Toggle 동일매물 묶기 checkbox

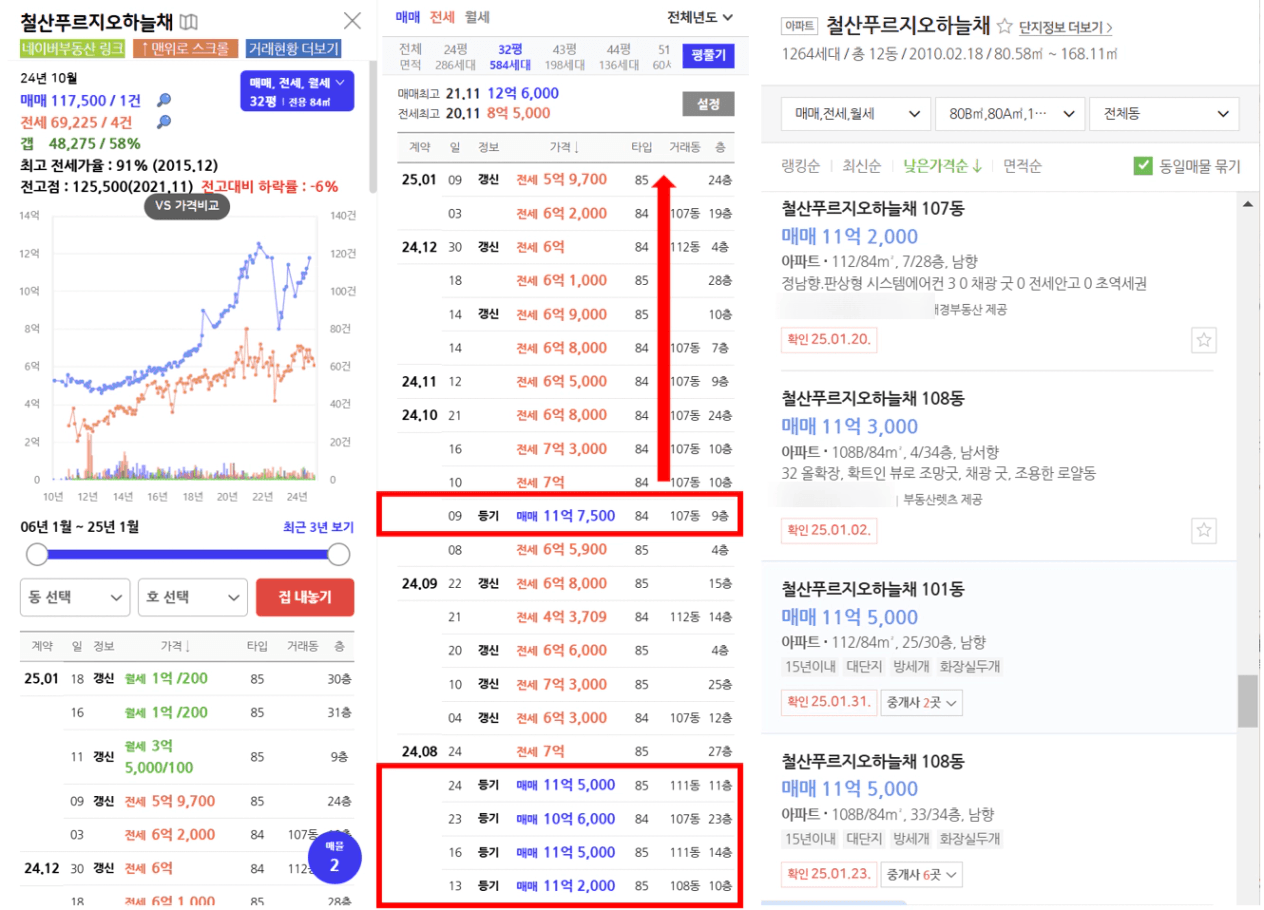(x=1143, y=166)
